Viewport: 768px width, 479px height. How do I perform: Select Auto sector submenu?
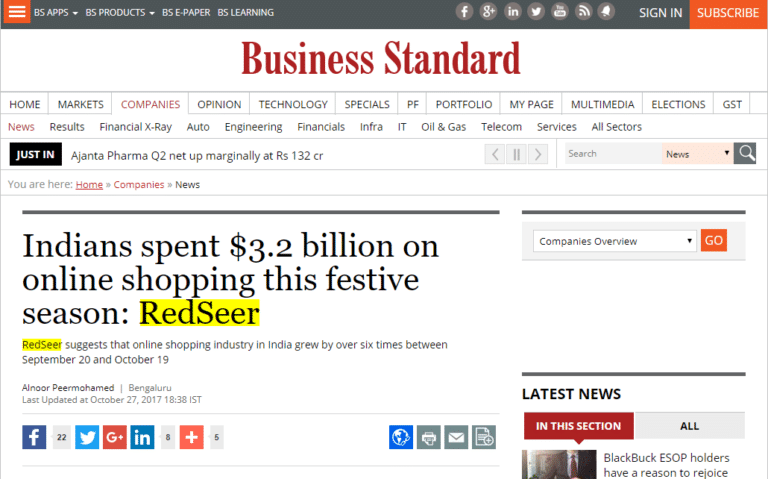[x=198, y=127]
